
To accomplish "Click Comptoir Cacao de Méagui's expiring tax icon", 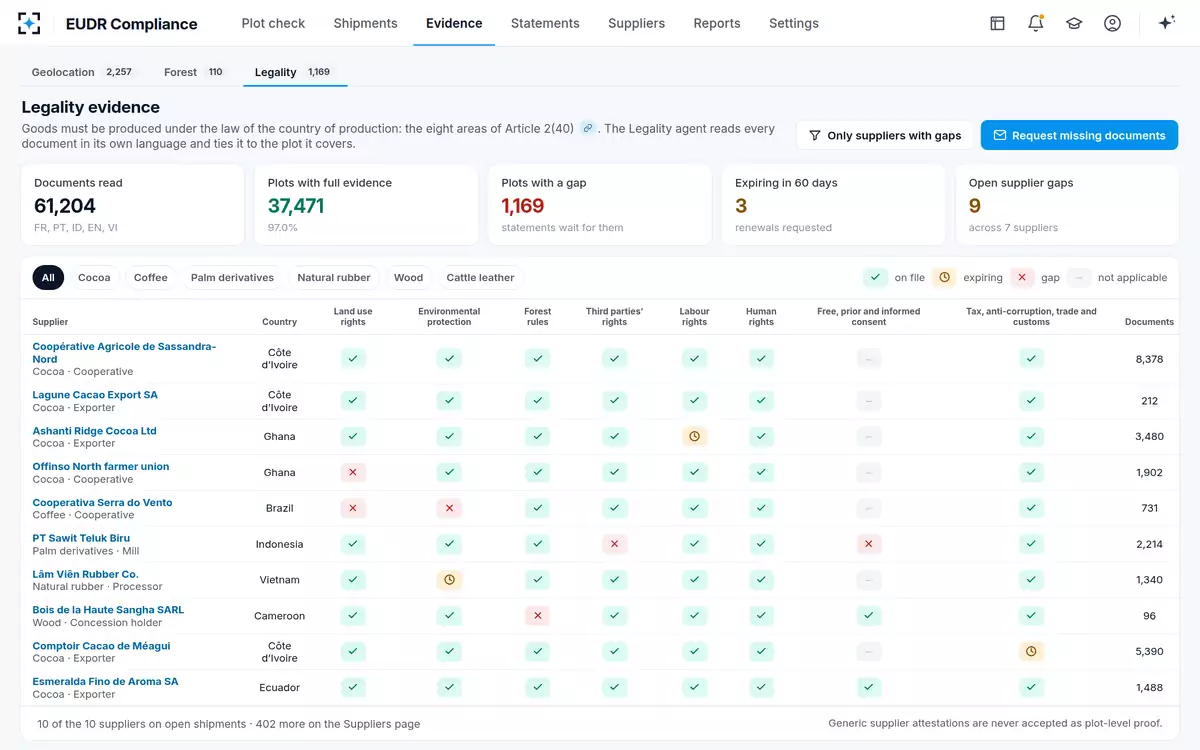I will click(x=1031, y=652).
